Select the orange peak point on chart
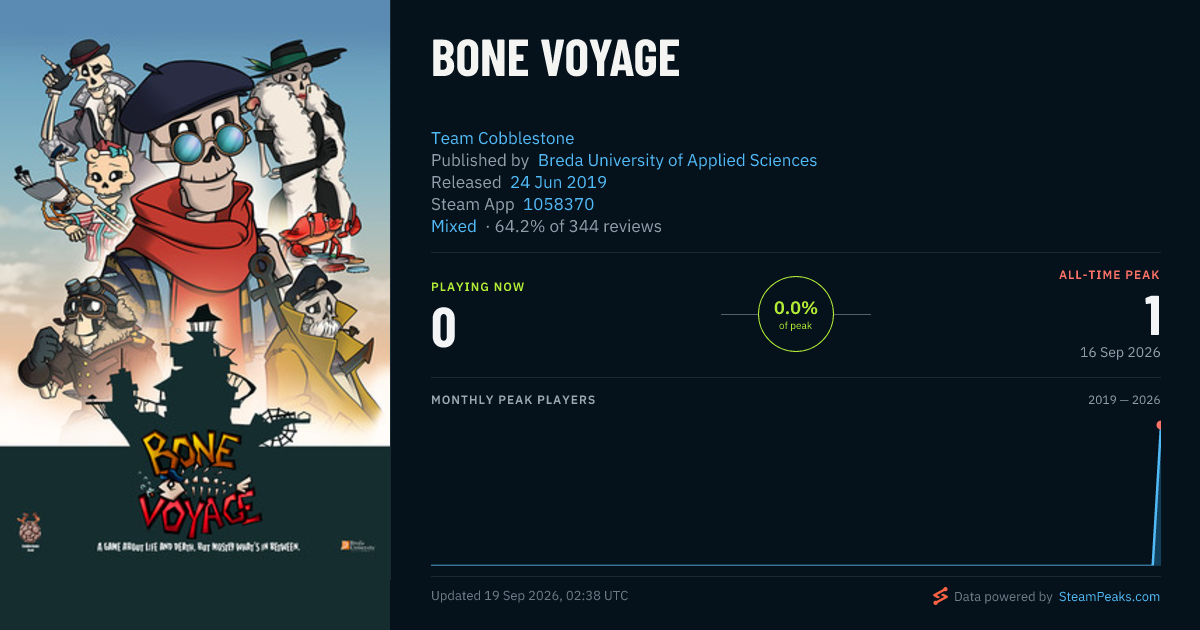Image resolution: width=1200 pixels, height=630 pixels. tap(1160, 425)
